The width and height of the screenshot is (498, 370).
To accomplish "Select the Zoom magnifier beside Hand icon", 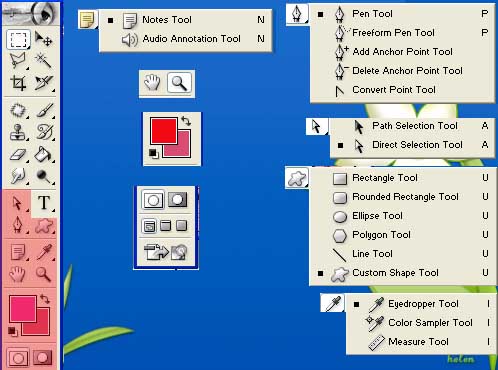I will (x=179, y=83).
